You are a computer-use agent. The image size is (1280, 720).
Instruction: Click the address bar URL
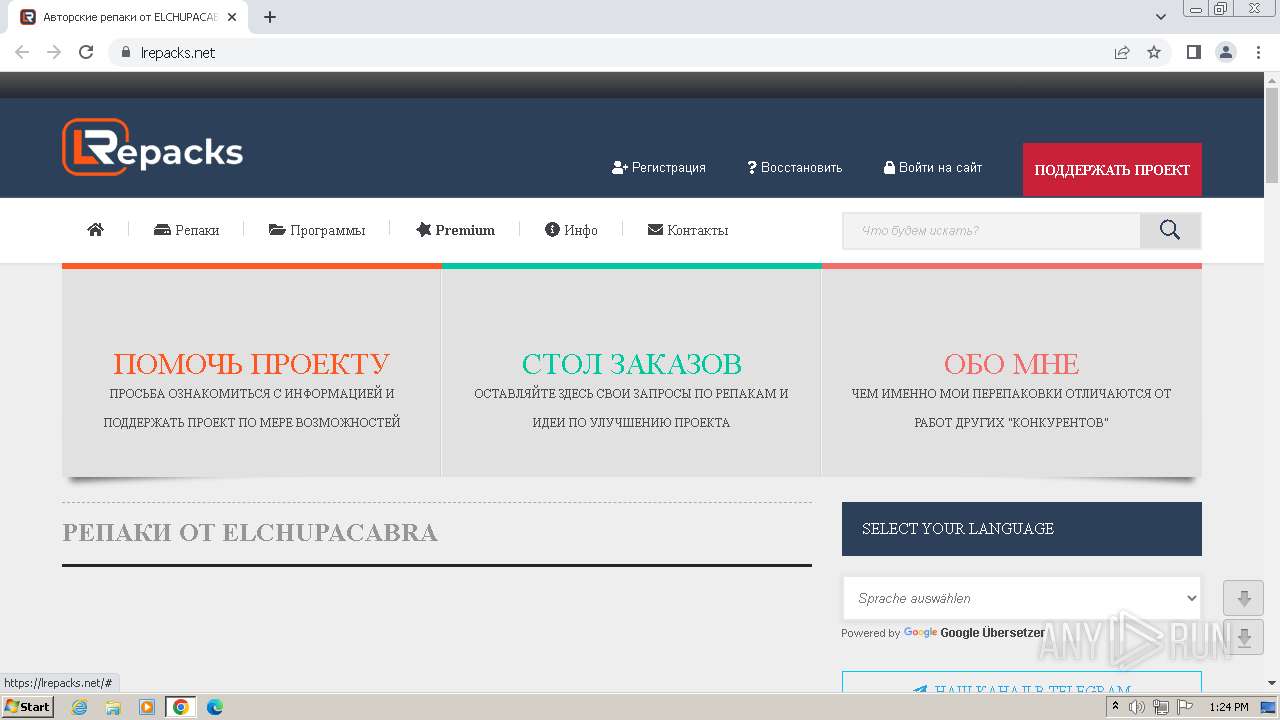(x=178, y=53)
